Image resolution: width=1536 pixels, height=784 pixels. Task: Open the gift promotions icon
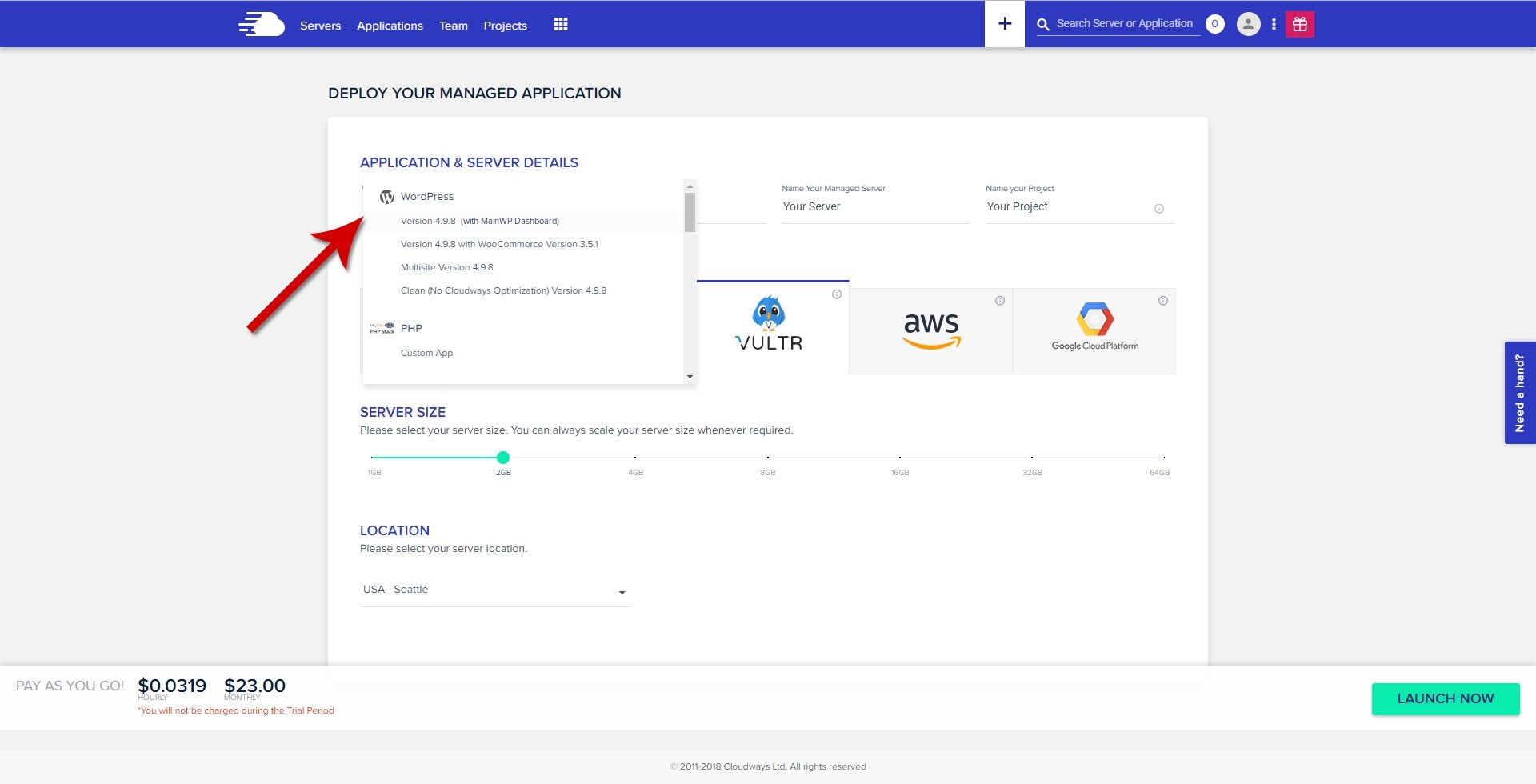coord(1298,24)
